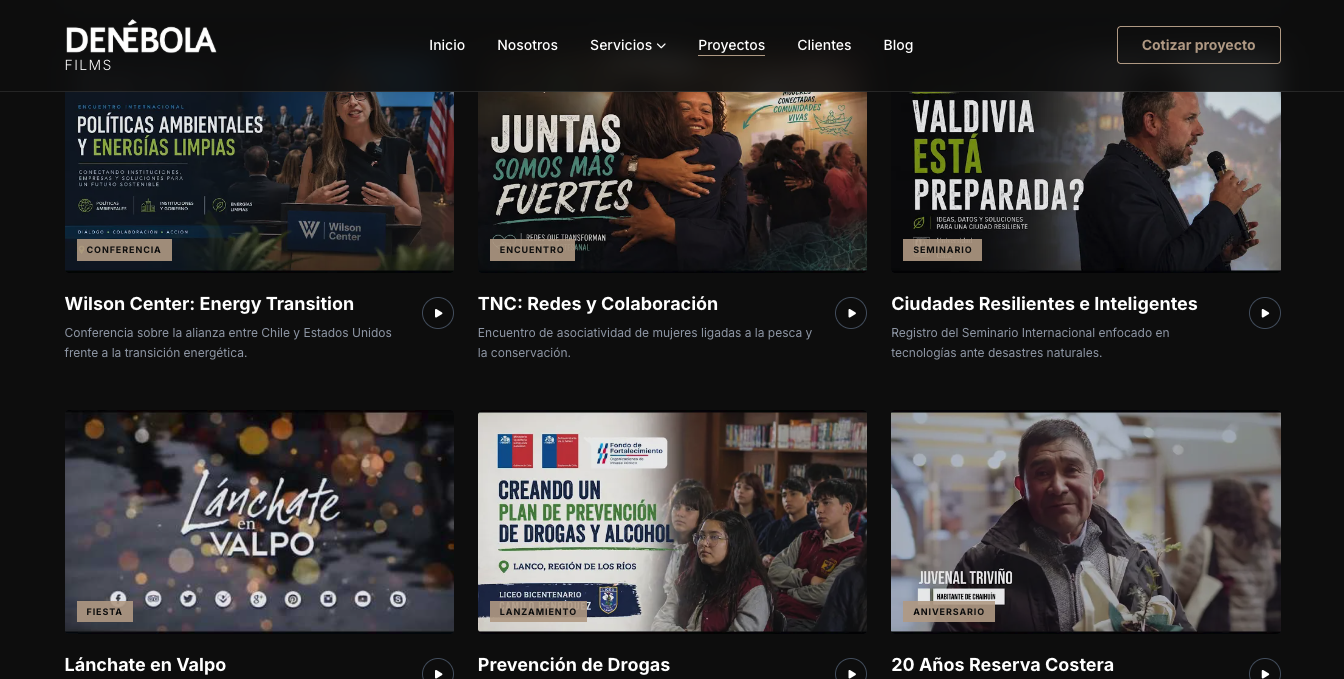Play the TNC: Redes y Colaboración video
This screenshot has width=1344, height=679.
851,313
